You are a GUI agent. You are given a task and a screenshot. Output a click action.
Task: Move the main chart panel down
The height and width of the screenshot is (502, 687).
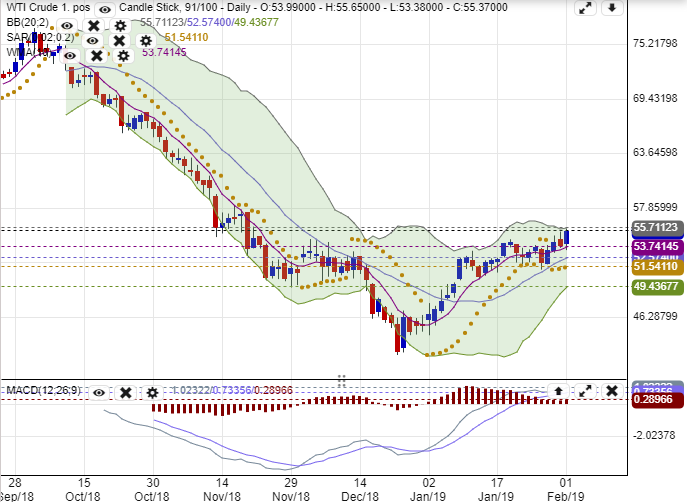(612, 9)
